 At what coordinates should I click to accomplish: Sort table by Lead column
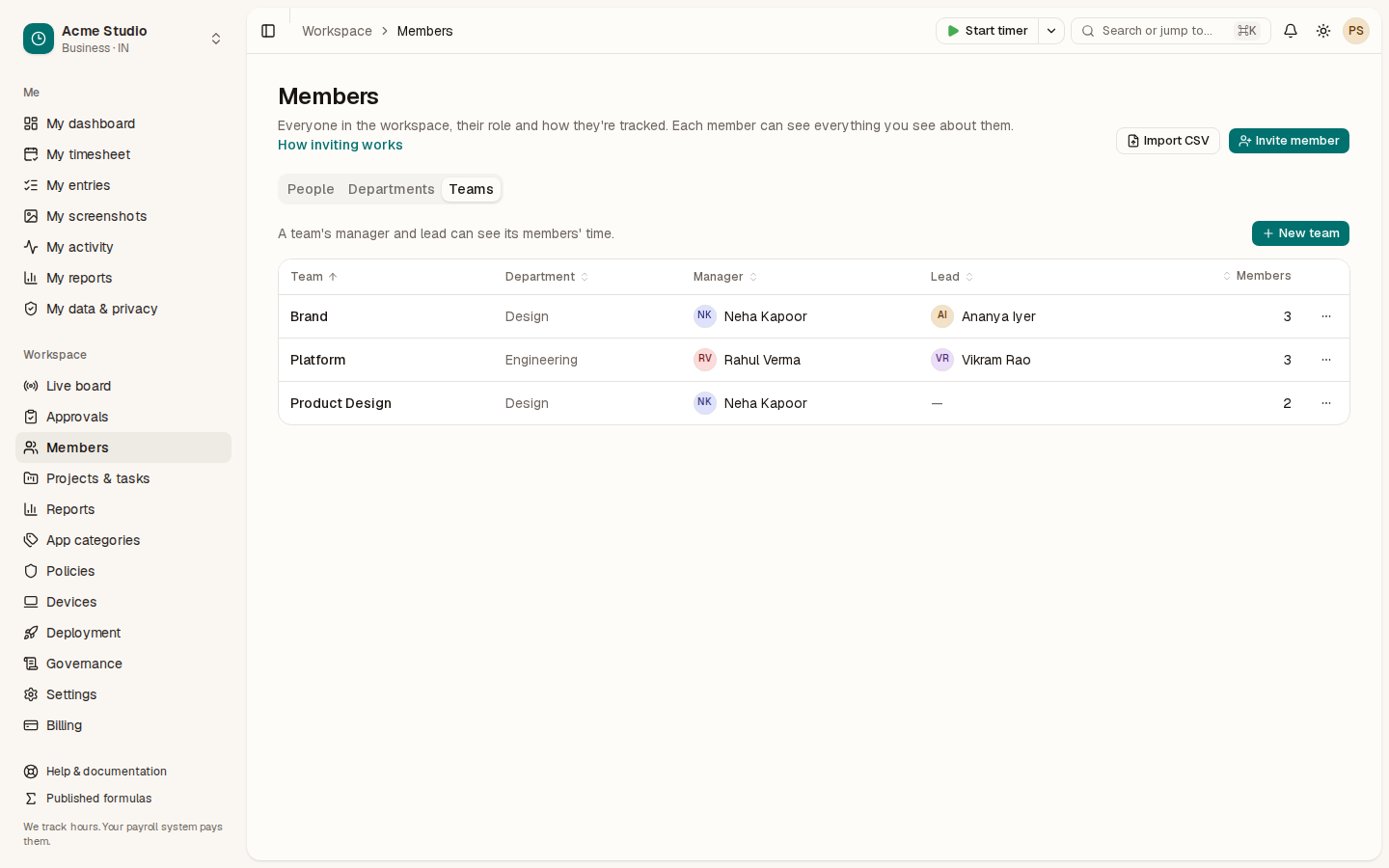coord(952,277)
